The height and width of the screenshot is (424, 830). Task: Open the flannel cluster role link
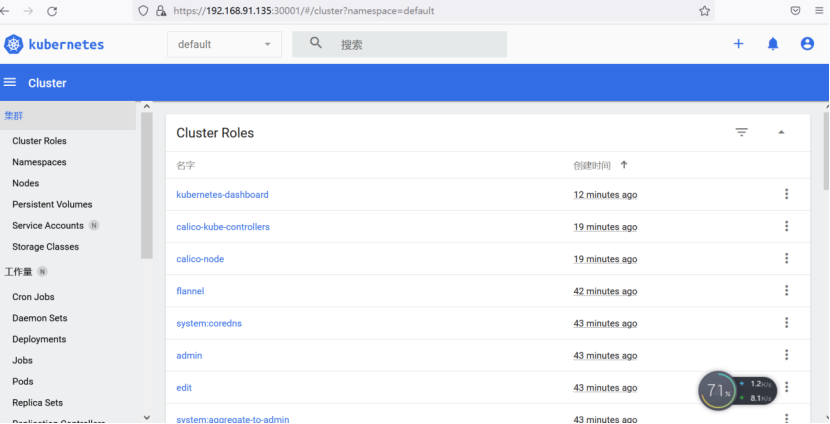tap(190, 291)
